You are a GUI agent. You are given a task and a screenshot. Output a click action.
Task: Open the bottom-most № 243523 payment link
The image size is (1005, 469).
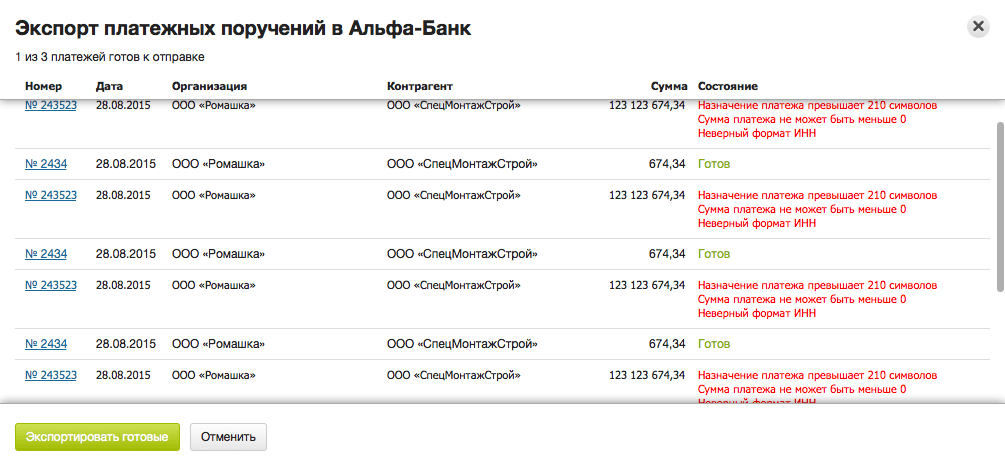[x=51, y=375]
